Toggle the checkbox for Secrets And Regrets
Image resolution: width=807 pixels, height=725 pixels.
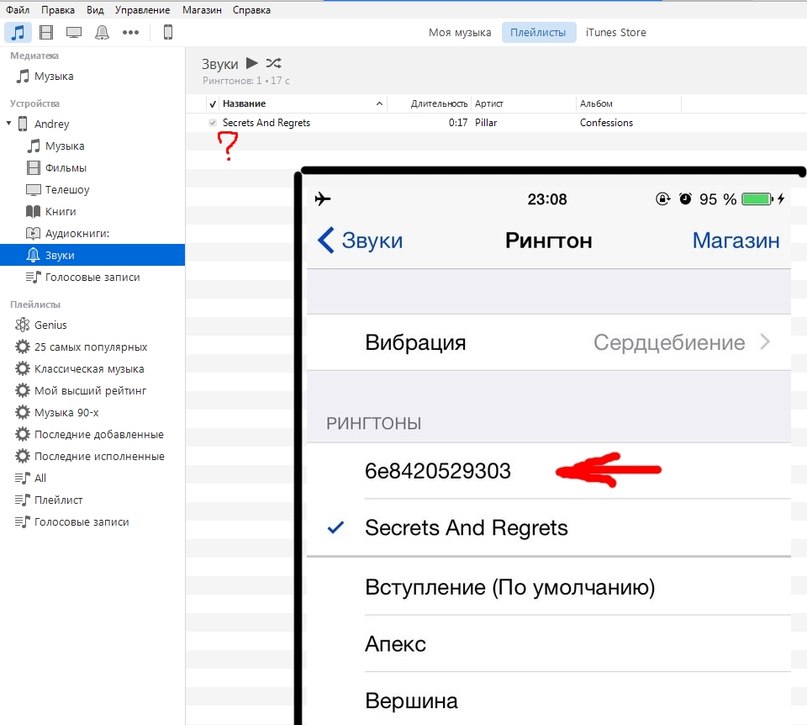tap(213, 122)
